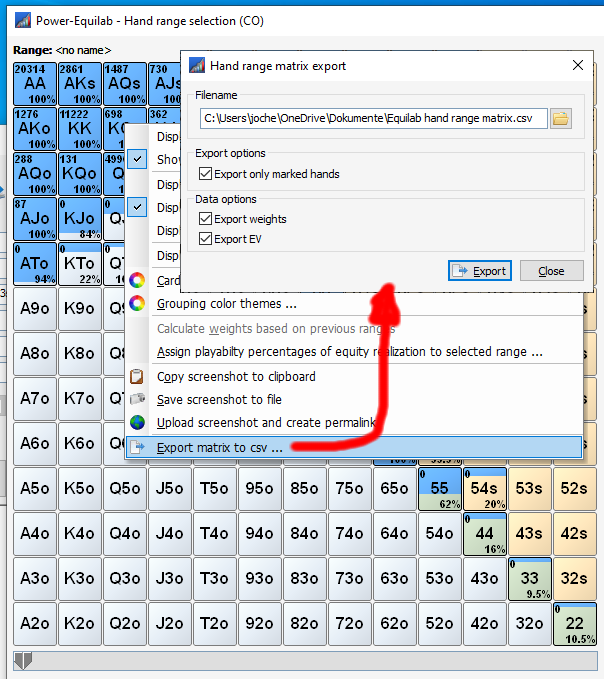
Task: Select the KQo hand cell
Action: point(80,174)
